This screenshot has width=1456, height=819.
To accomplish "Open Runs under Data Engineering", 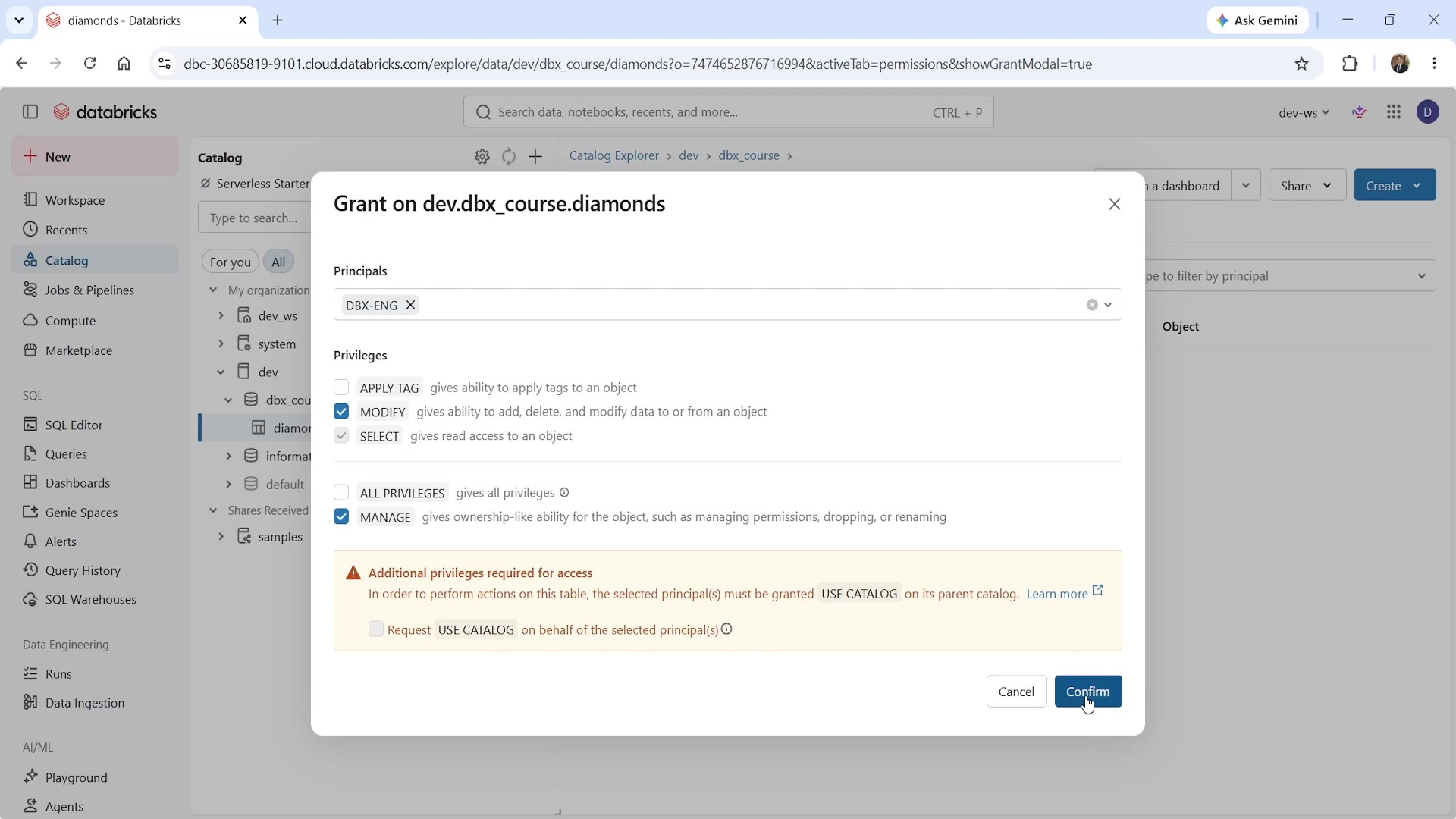I will tap(95, 674).
